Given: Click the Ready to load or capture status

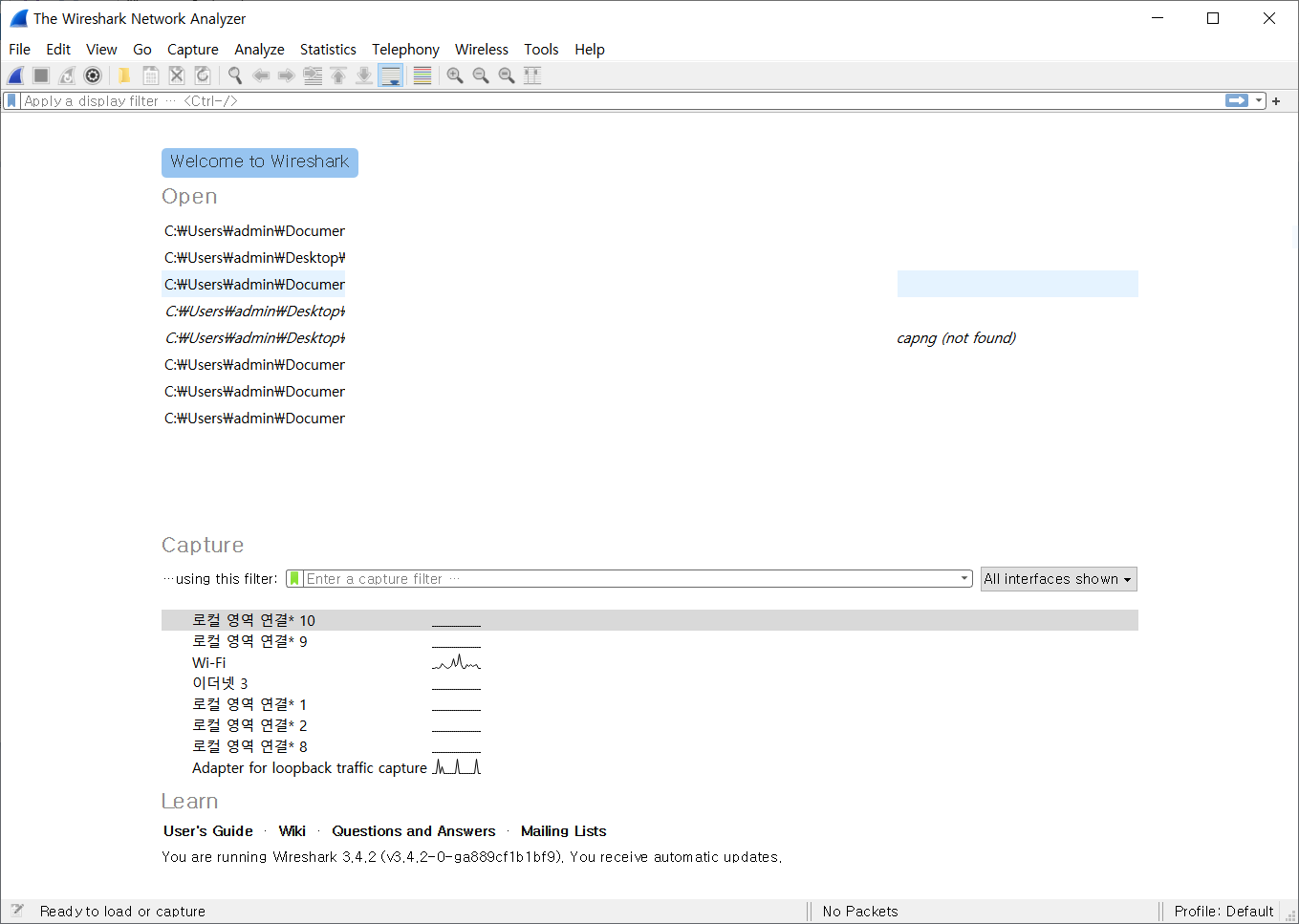Looking at the screenshot, I should (122, 912).
